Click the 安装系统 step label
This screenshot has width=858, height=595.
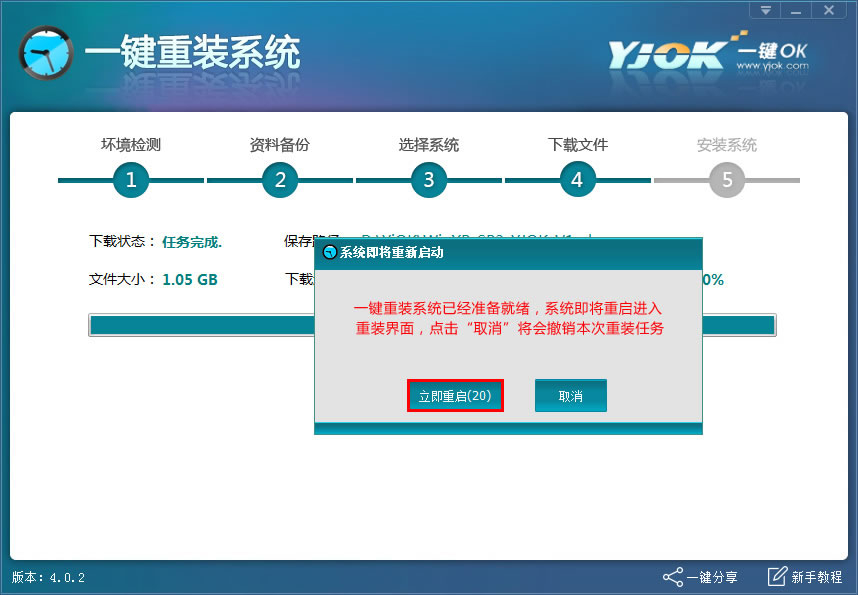click(729, 144)
